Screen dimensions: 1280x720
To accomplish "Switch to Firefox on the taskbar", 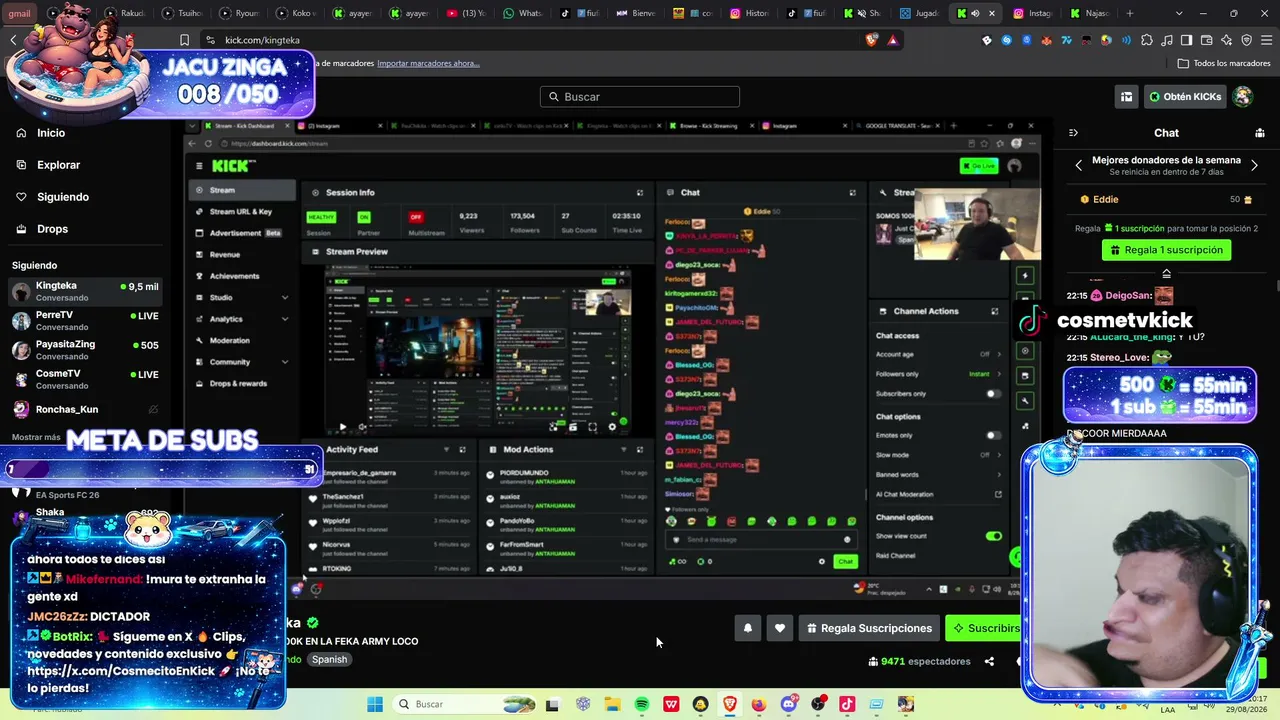I will (759, 704).
